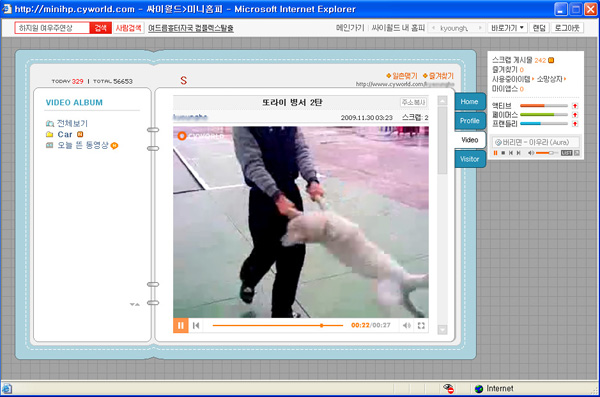Open the Car video folder

click(x=65, y=134)
